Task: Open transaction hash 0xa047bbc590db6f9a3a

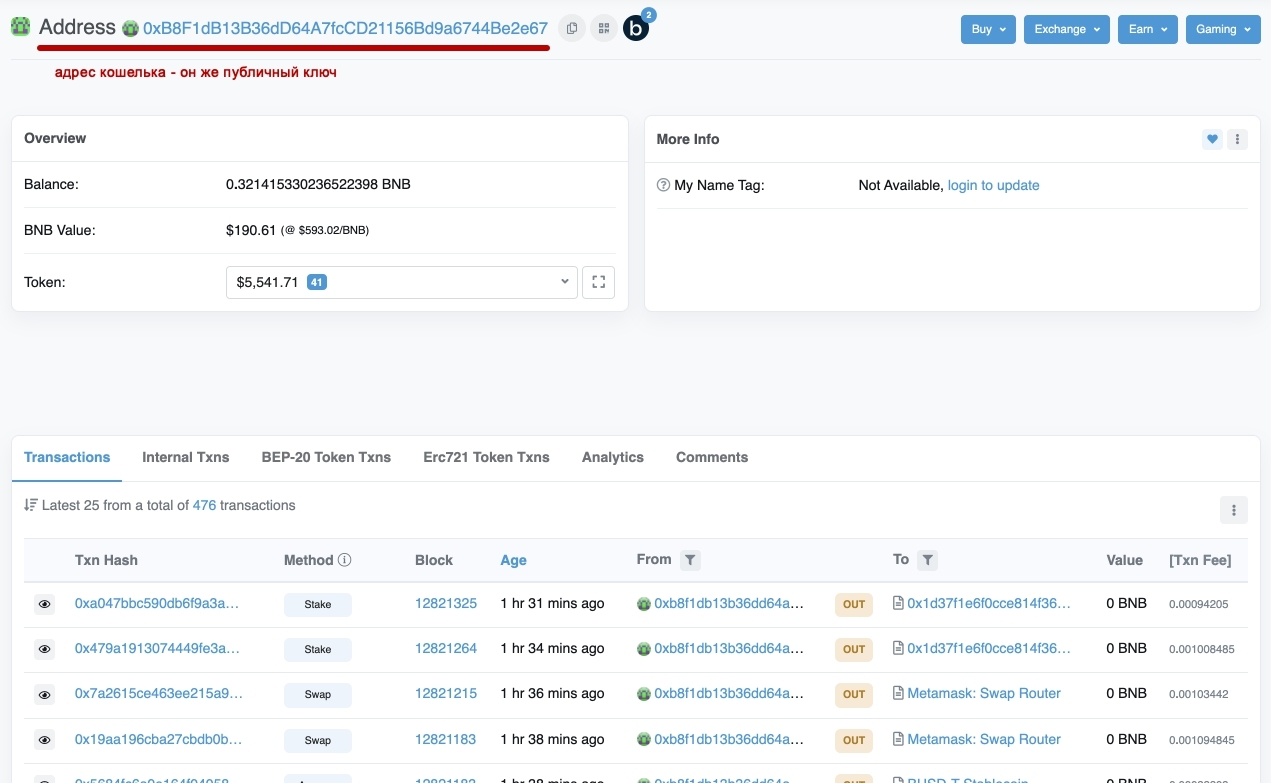Action: coord(157,603)
